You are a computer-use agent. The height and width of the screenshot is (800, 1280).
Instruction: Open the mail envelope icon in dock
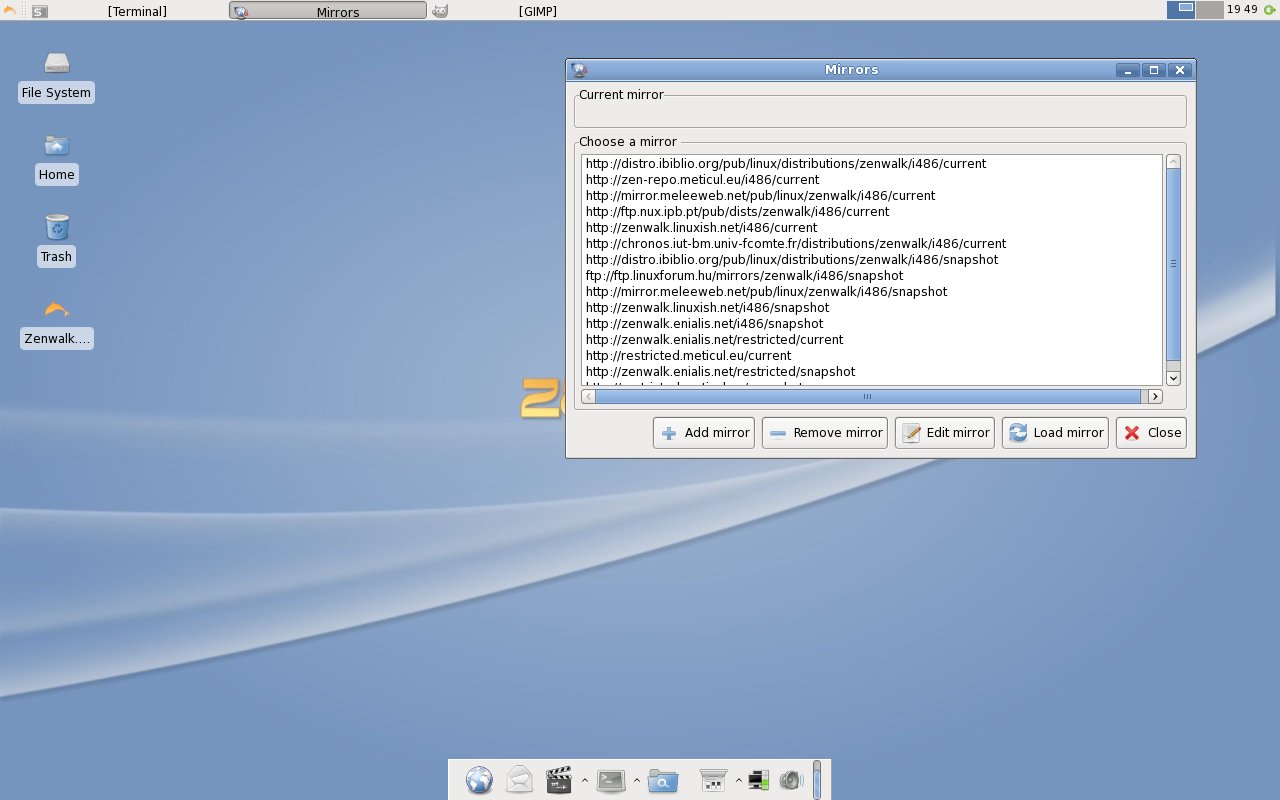click(519, 780)
